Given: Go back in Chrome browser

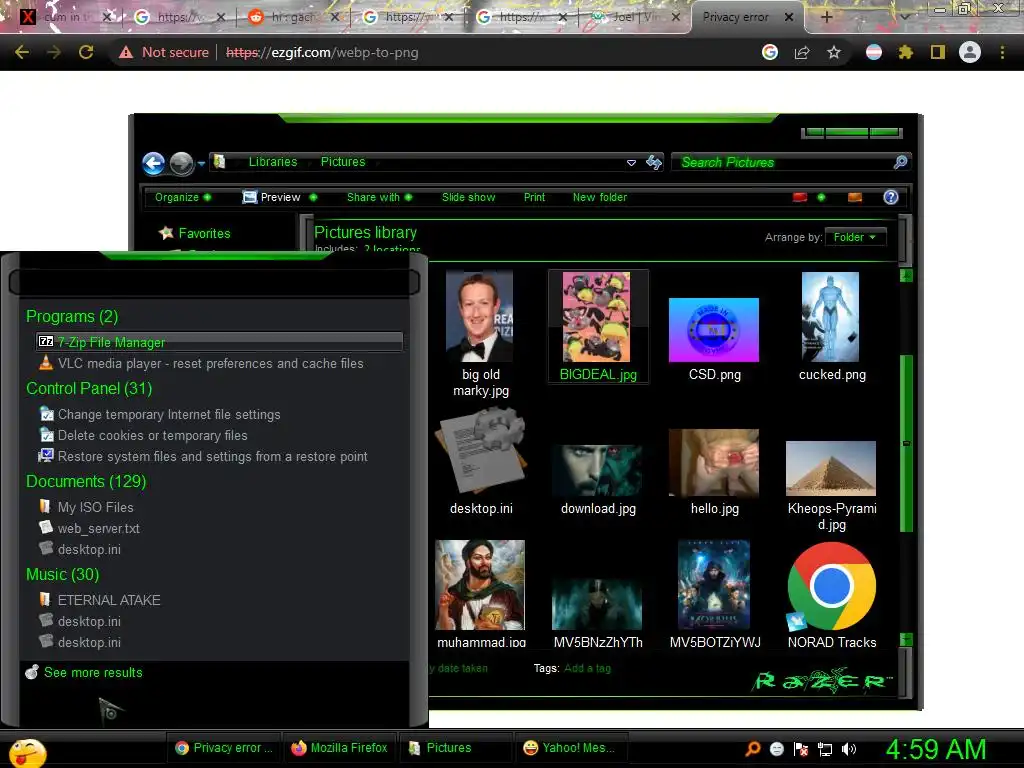Looking at the screenshot, I should tap(22, 52).
